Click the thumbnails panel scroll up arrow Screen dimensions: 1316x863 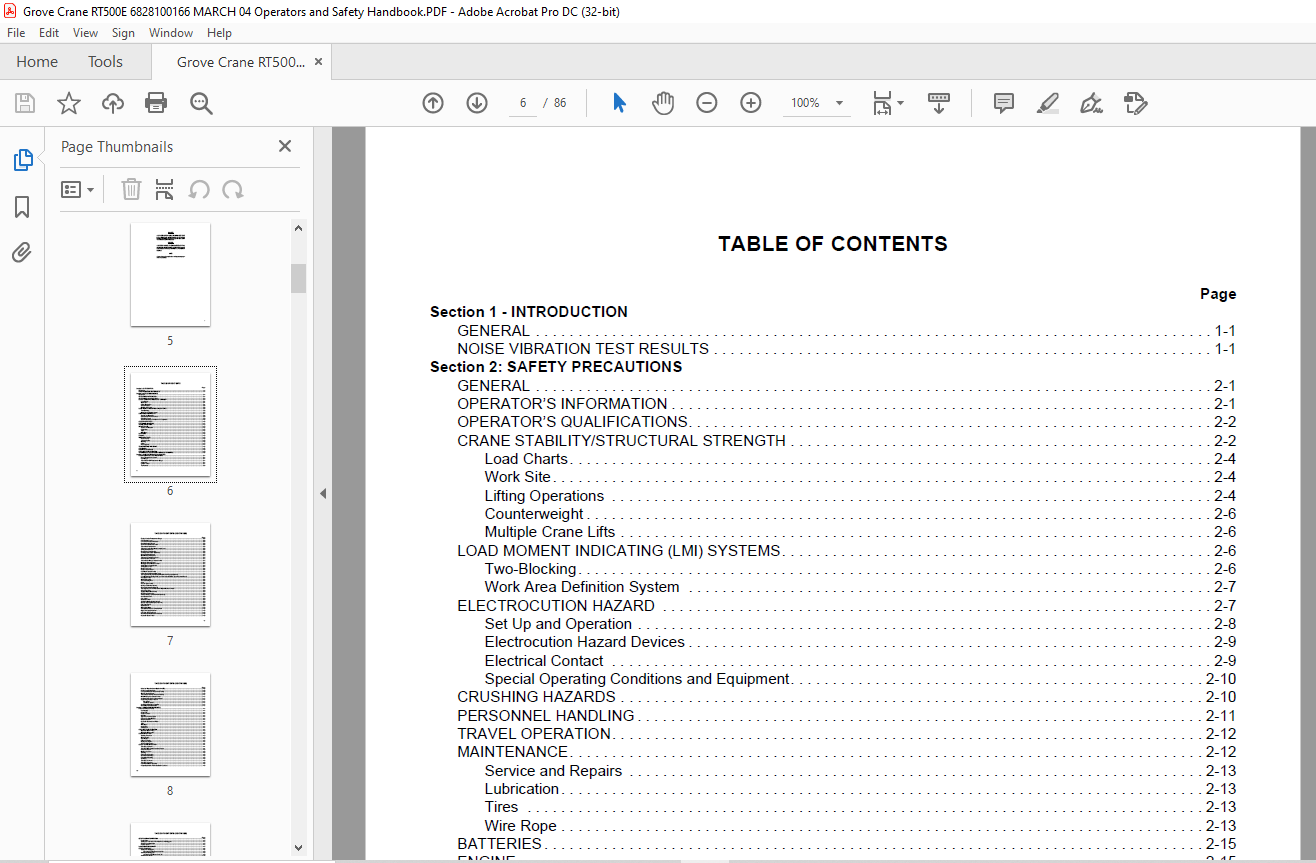298,228
